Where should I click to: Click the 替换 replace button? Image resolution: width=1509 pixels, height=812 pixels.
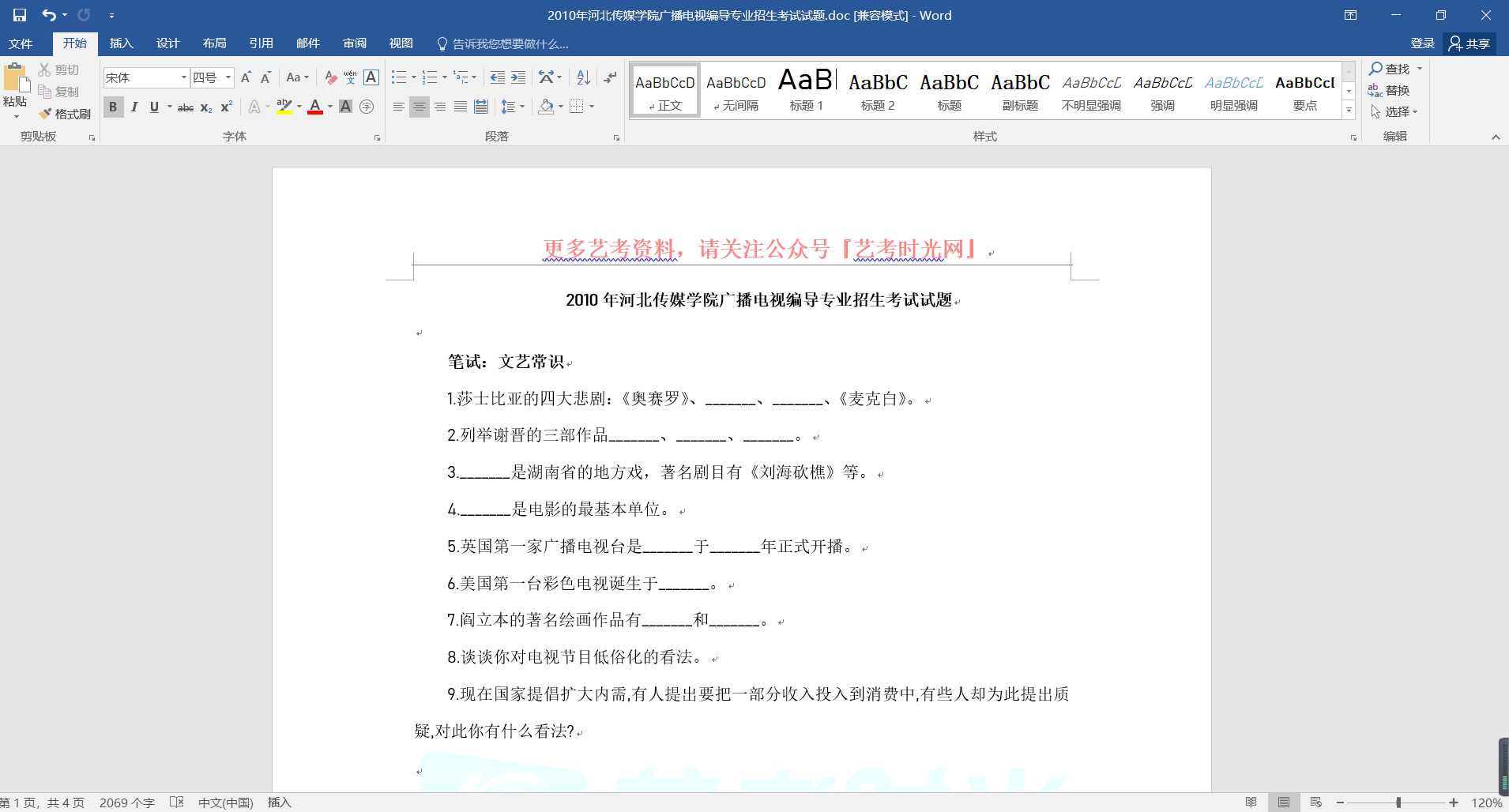coord(1390,91)
